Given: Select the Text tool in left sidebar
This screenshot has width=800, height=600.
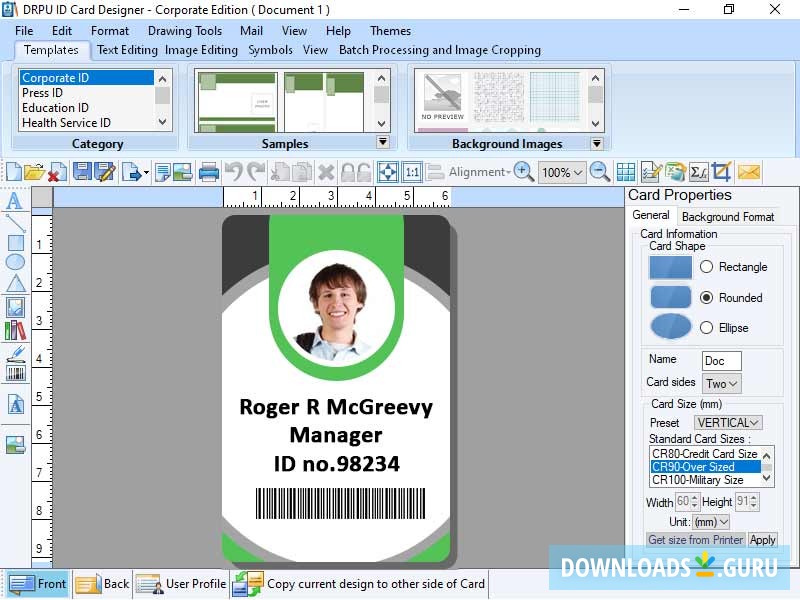Looking at the screenshot, I should [x=15, y=201].
